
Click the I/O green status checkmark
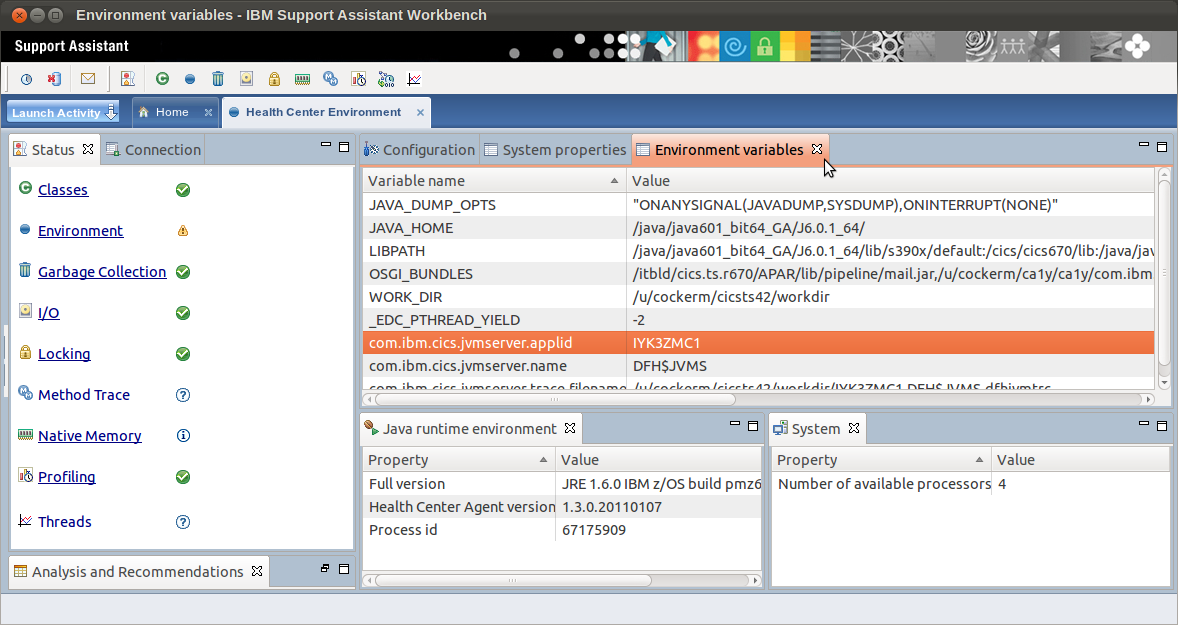183,312
